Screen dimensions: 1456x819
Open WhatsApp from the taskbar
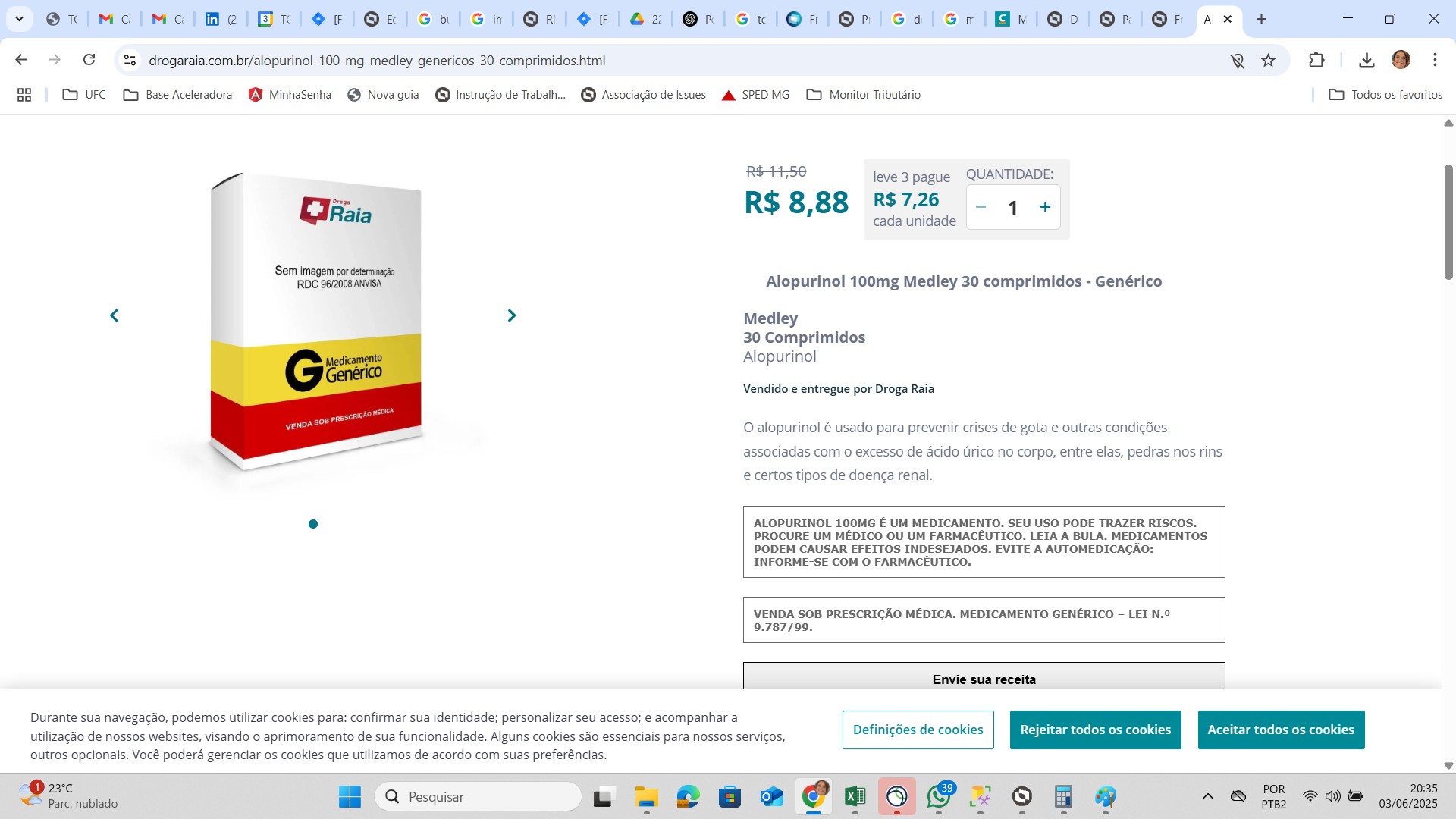938,796
